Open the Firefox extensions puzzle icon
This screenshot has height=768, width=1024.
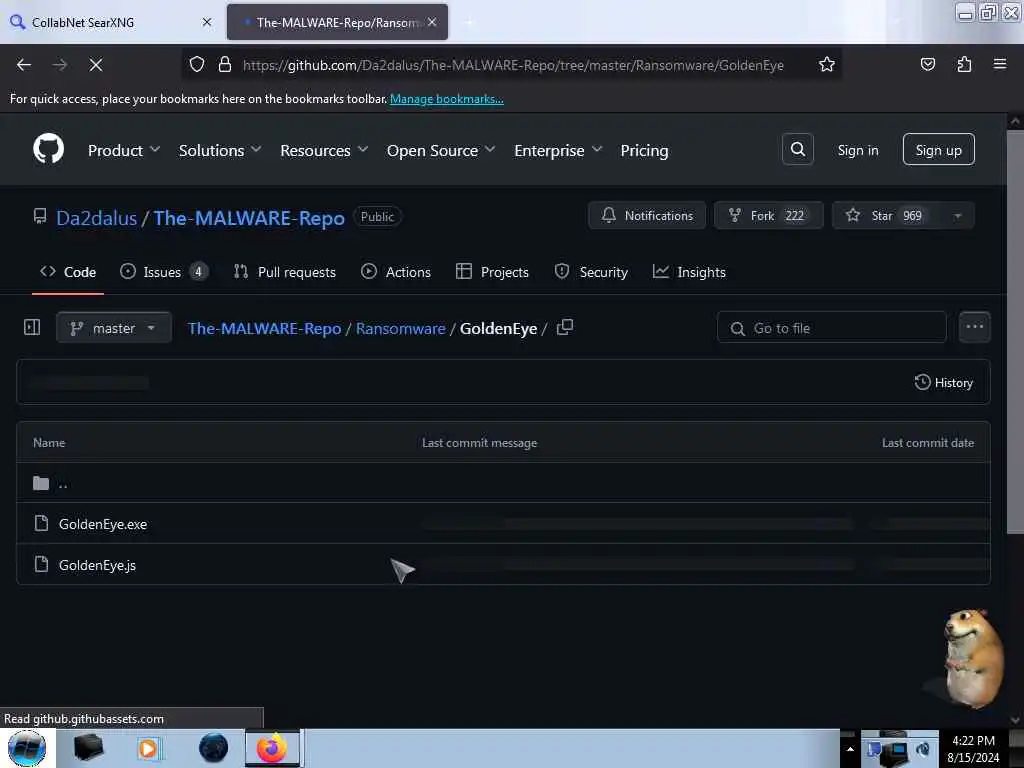coord(964,65)
